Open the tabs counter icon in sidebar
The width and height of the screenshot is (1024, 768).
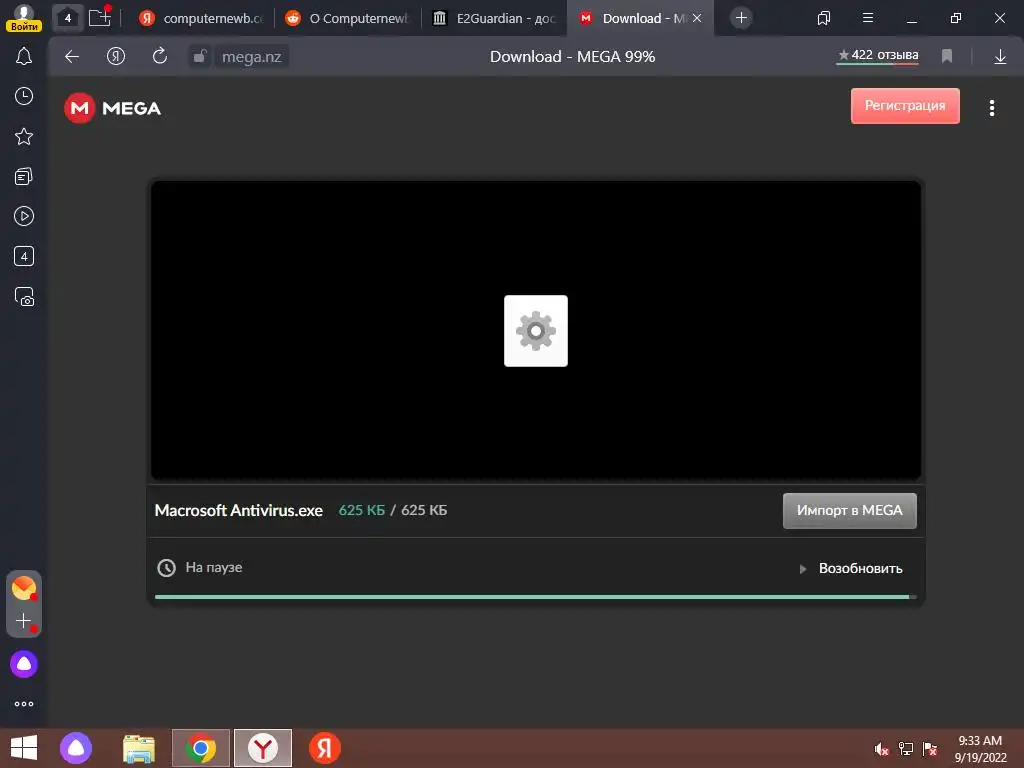click(24, 256)
